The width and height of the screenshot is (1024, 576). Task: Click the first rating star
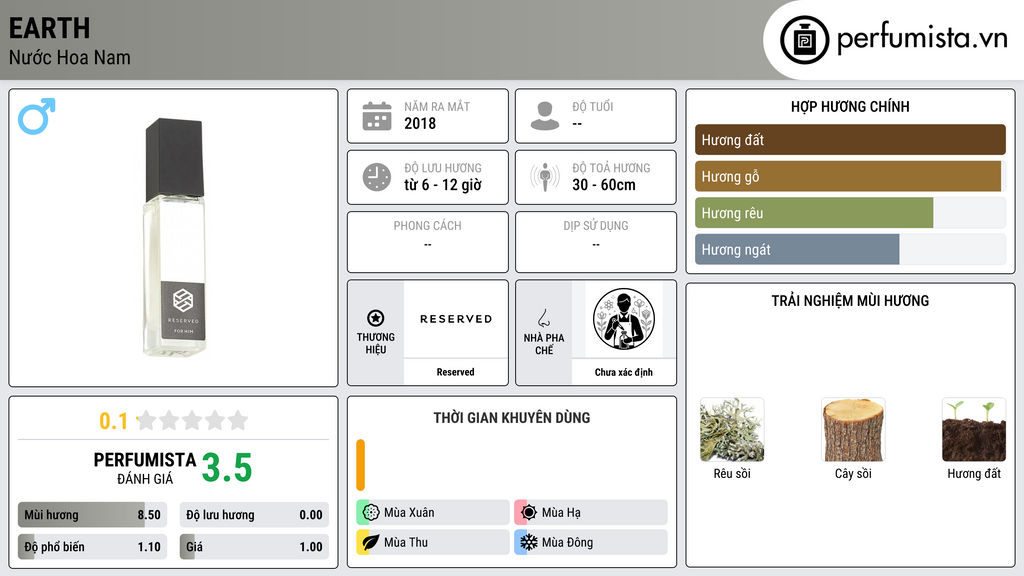pos(146,420)
